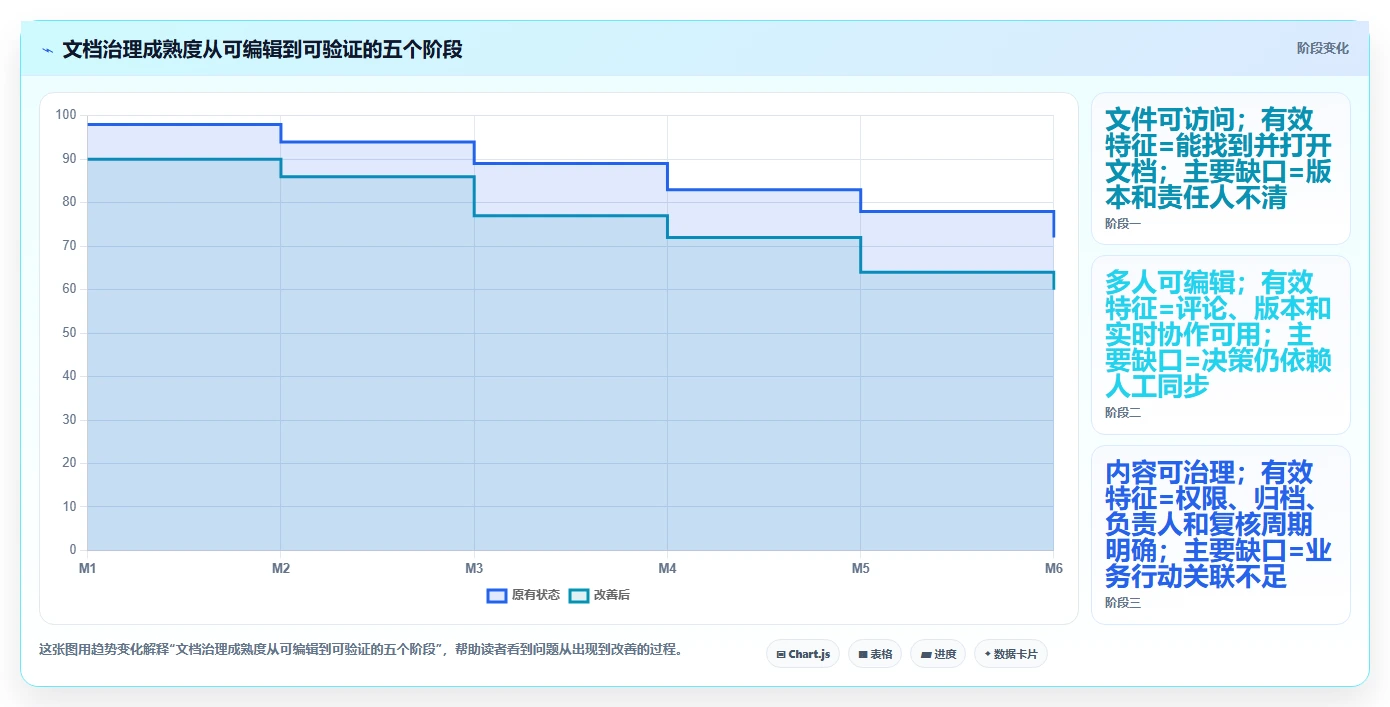The image size is (1390, 707).
Task: Click the M4 x-axis label
Action: 667,568
